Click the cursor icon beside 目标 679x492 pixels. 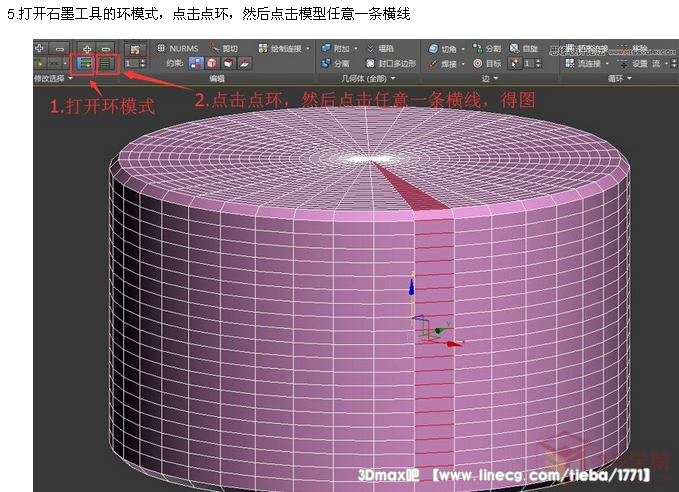(515, 63)
